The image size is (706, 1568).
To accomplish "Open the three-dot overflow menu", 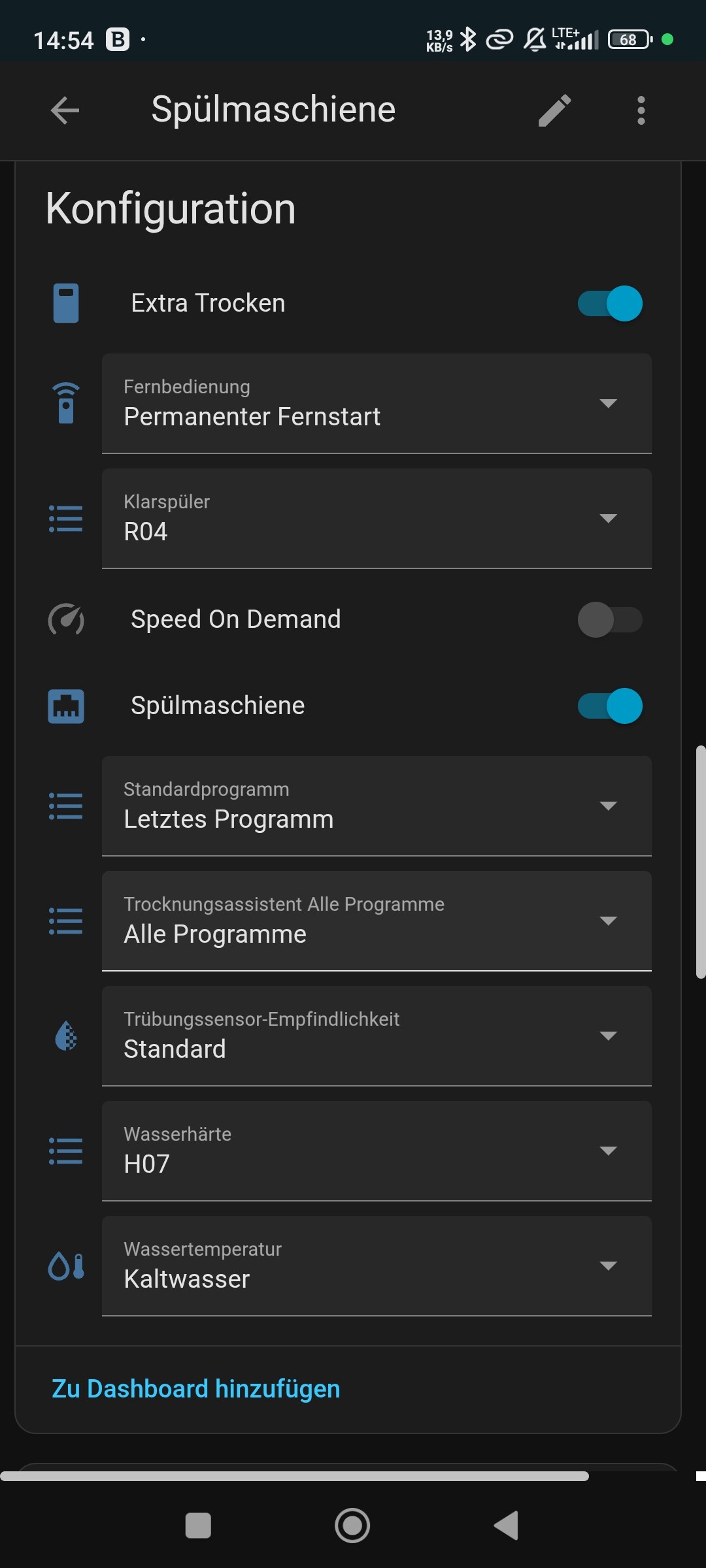I will (x=641, y=110).
